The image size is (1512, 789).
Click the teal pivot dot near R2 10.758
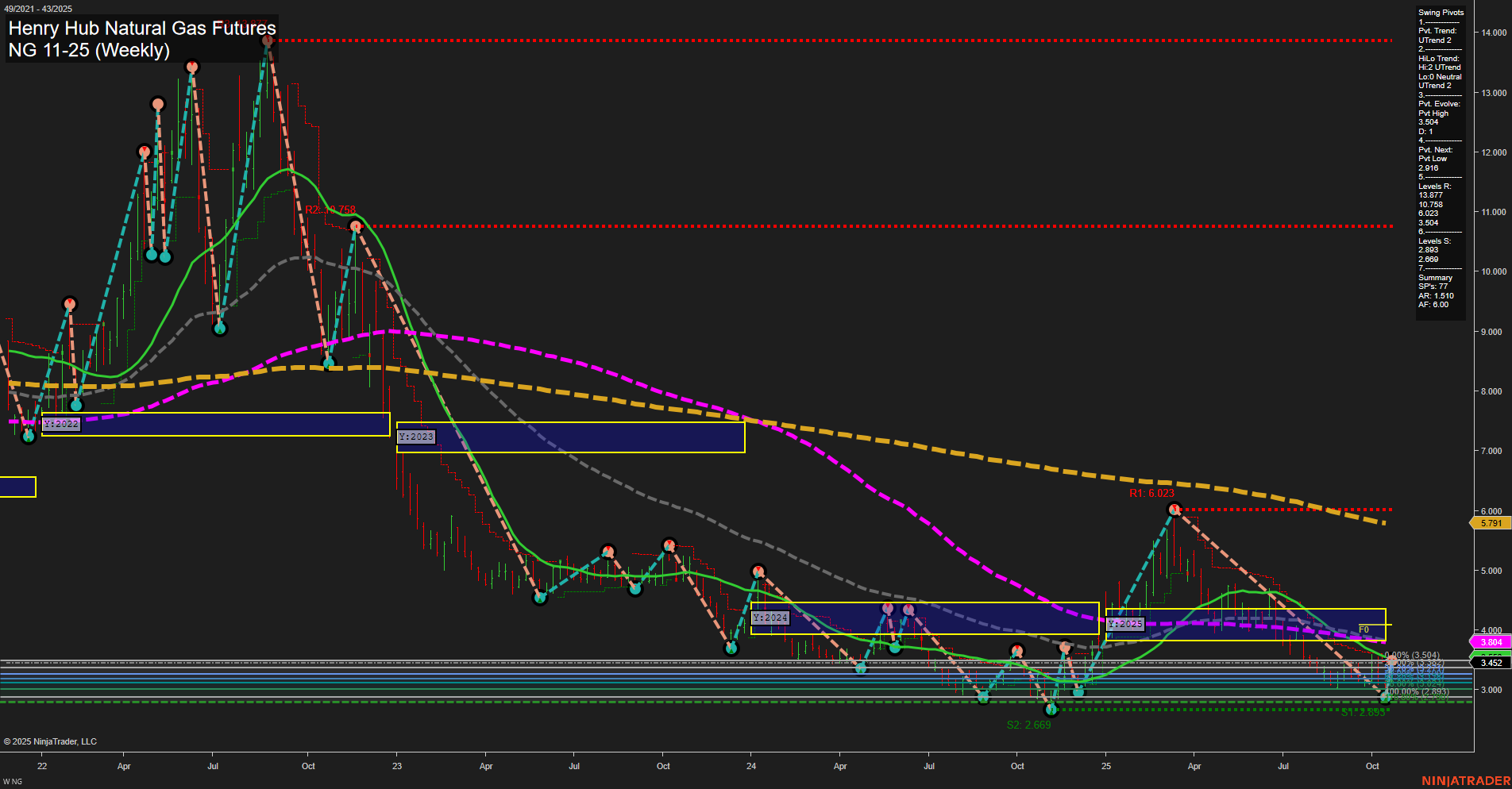354,225
